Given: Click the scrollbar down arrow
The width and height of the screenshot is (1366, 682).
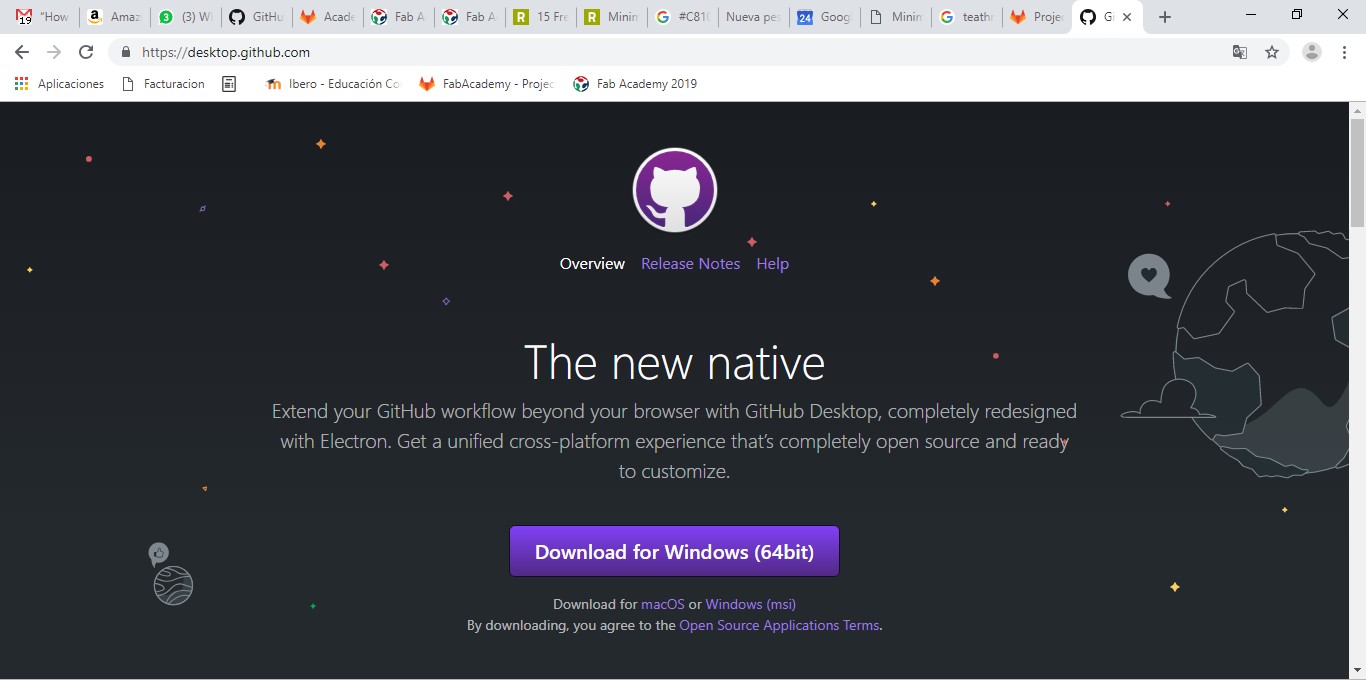Looking at the screenshot, I should (1357, 670).
